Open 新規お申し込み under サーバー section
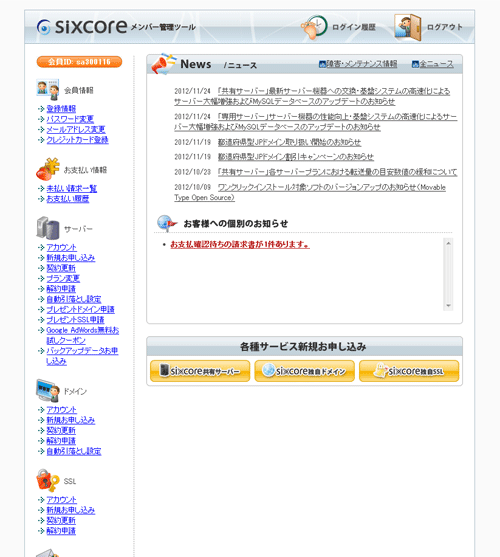The width and height of the screenshot is (500, 557). tap(71, 258)
